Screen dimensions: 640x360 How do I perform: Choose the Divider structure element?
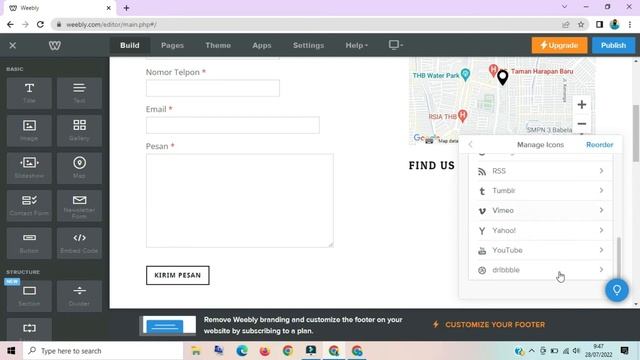79,296
